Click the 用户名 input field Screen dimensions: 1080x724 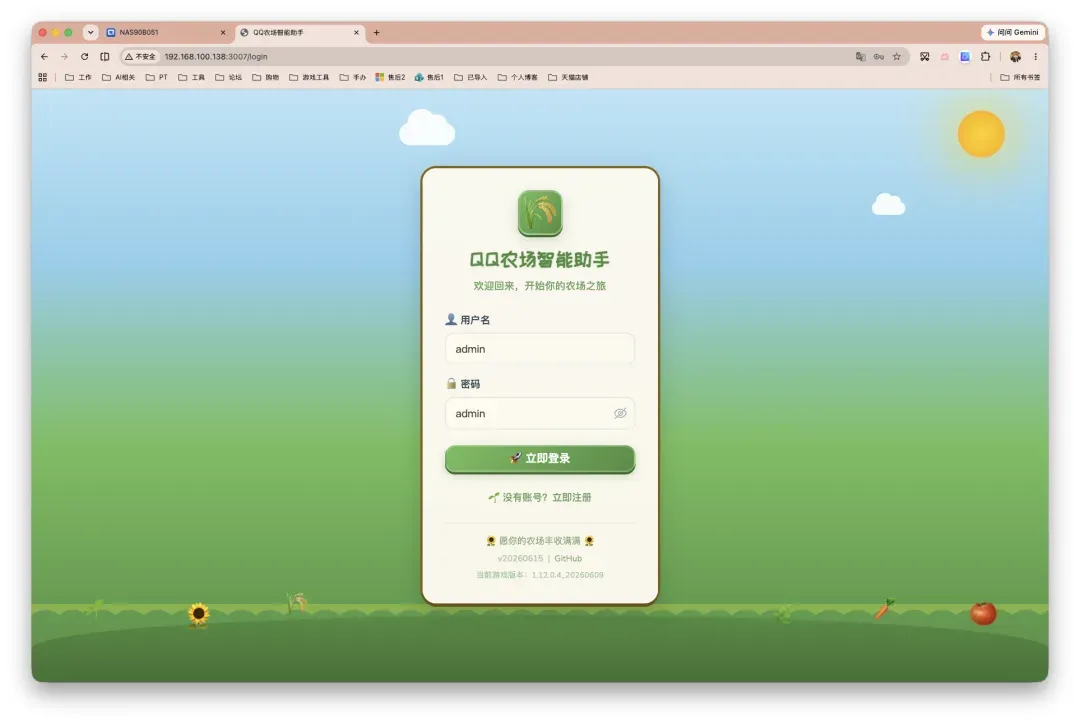pyautogui.click(x=540, y=349)
